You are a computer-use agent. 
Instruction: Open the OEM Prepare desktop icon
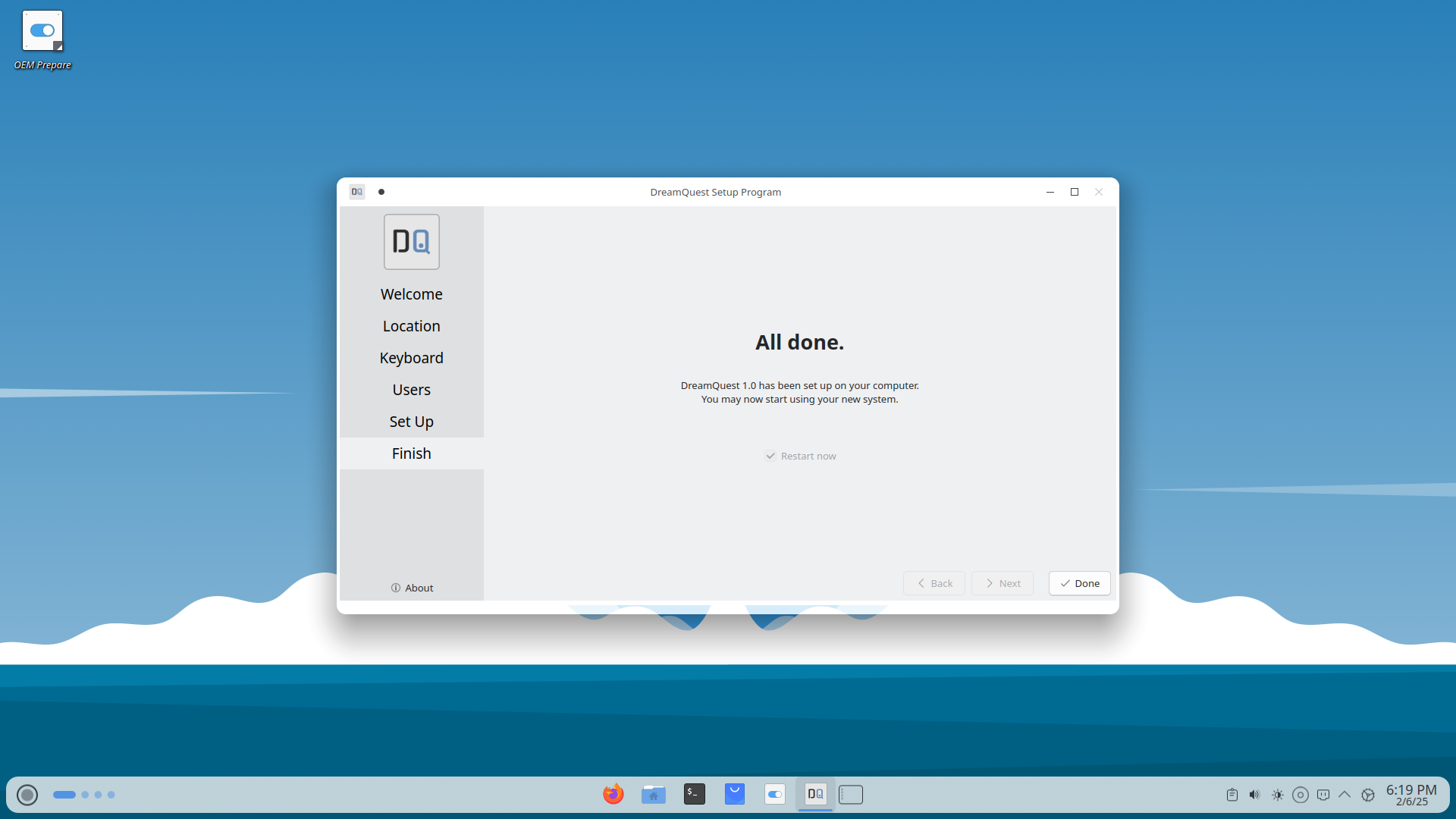(42, 32)
